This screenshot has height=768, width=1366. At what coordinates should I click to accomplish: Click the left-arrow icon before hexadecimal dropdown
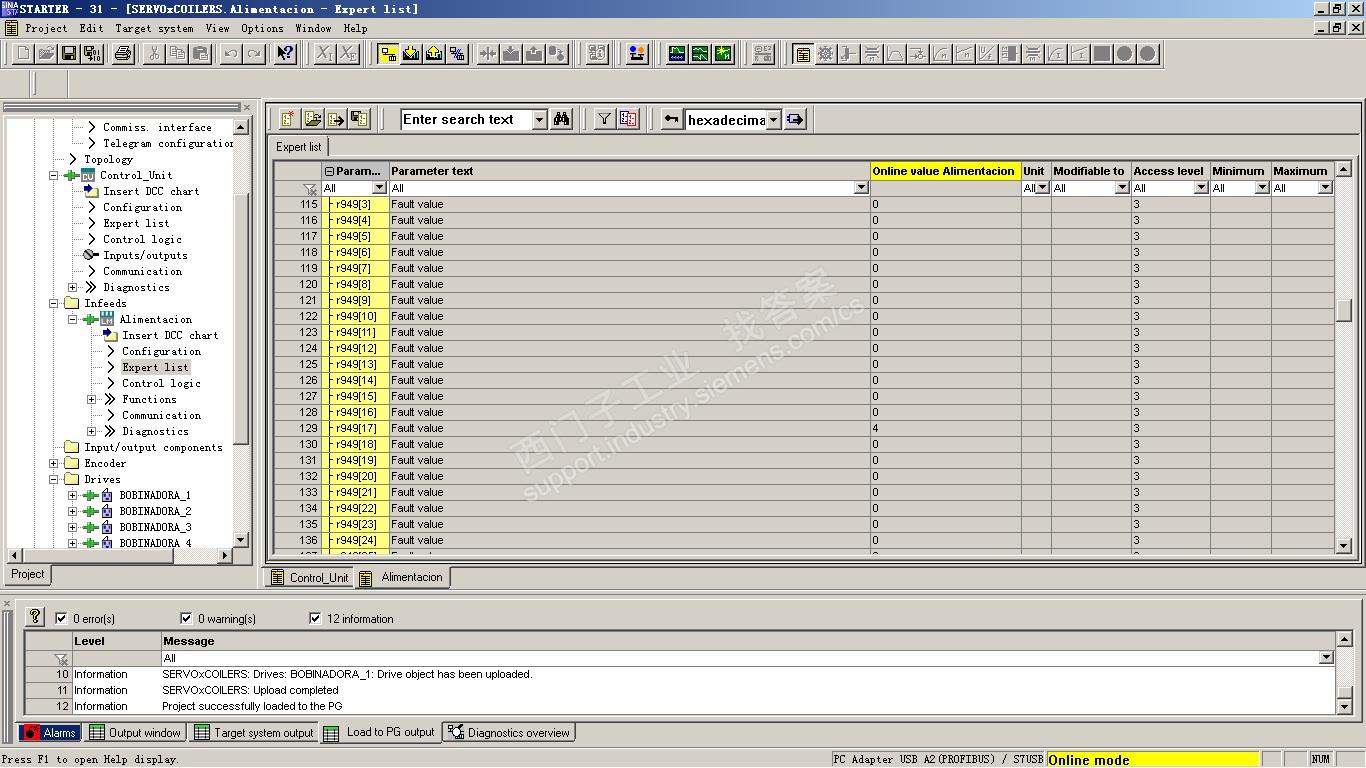point(672,119)
